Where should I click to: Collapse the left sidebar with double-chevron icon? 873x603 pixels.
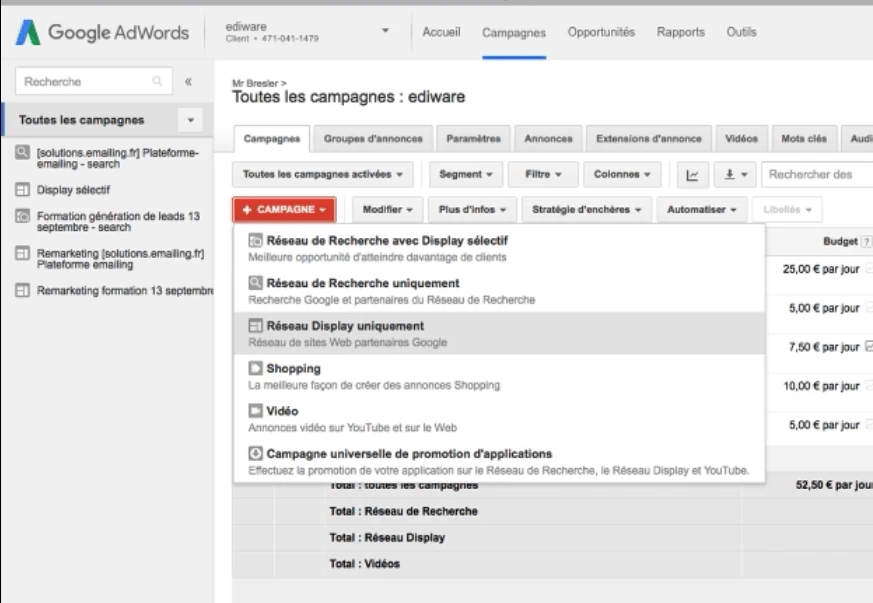(188, 82)
